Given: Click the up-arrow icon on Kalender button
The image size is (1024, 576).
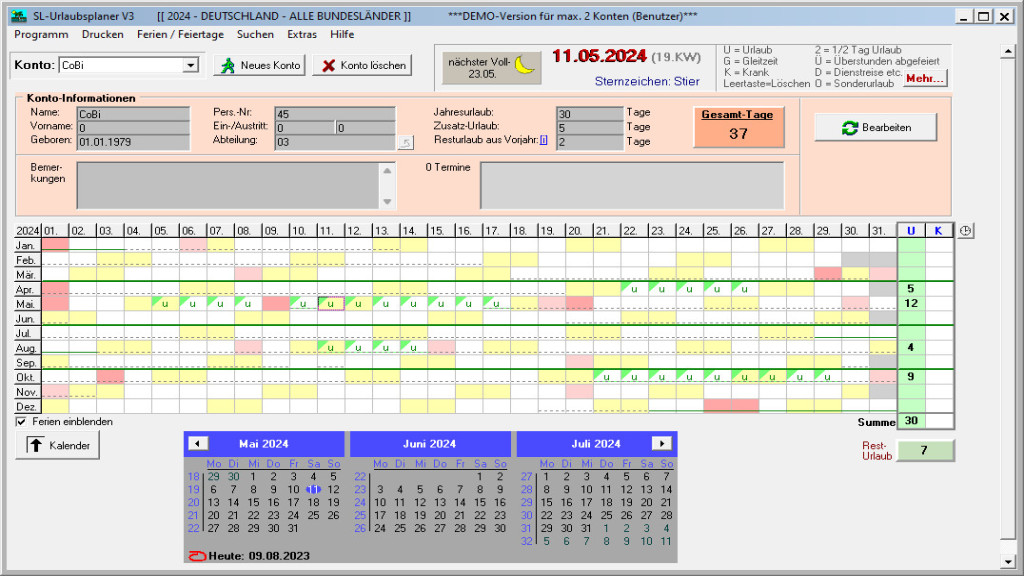Looking at the screenshot, I should point(34,445).
